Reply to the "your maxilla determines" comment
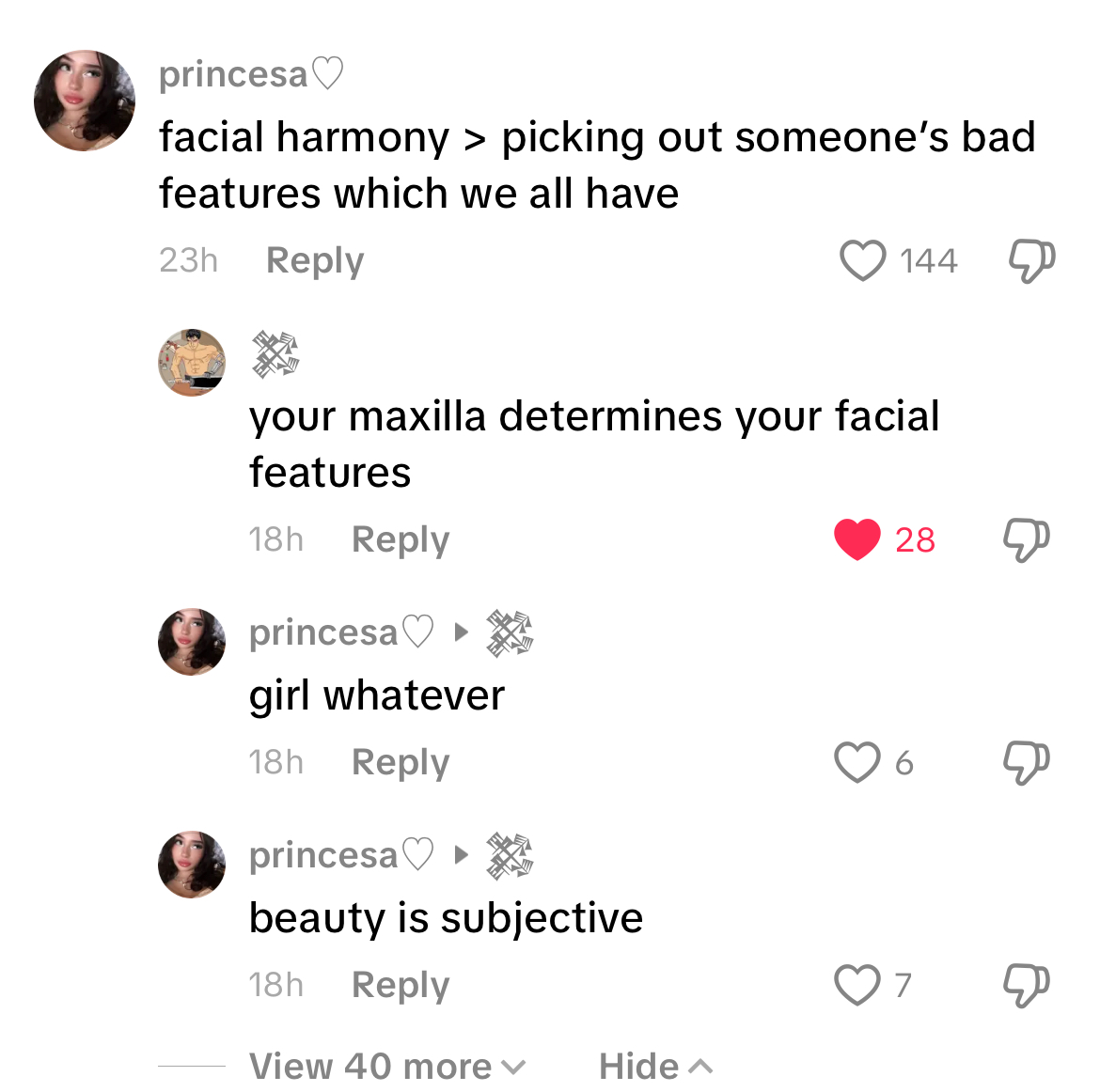 click(x=400, y=539)
